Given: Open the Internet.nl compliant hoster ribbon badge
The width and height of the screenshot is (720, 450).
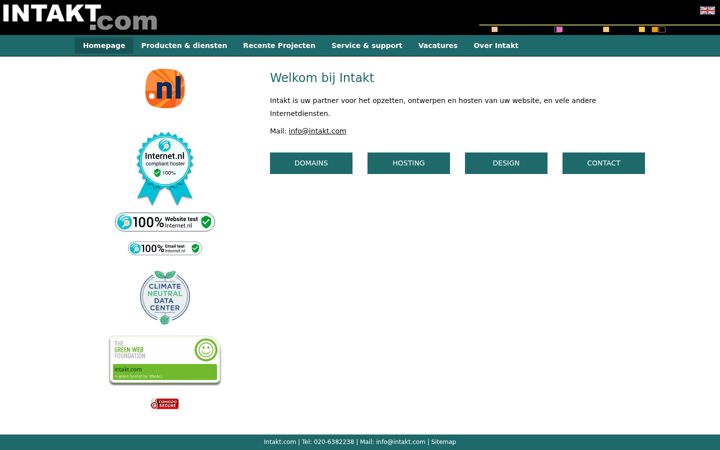Looking at the screenshot, I should pyautogui.click(x=165, y=169).
